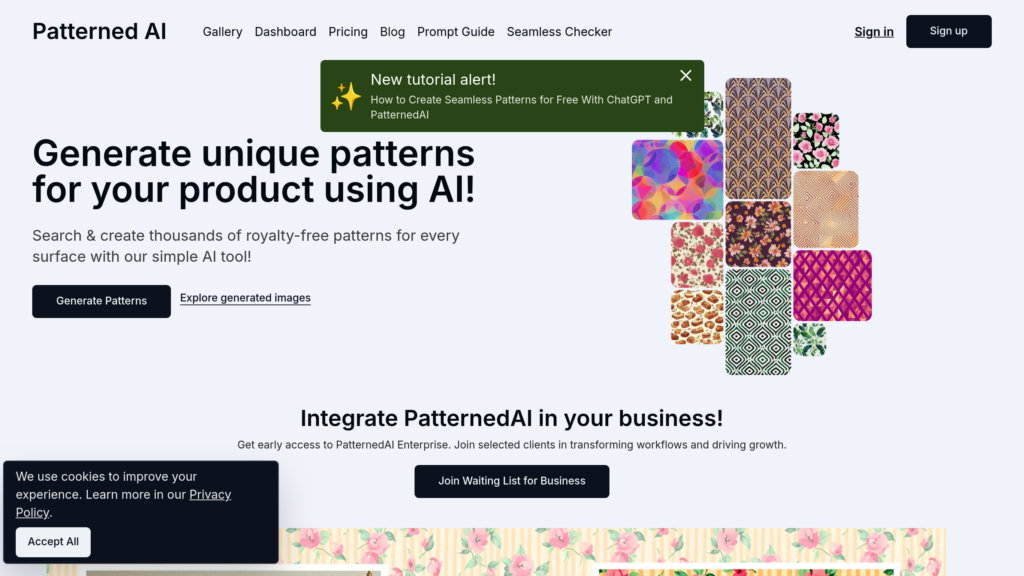1024x576 pixels.
Task: Click the sparkle icon in tutorial alert
Action: click(346, 96)
